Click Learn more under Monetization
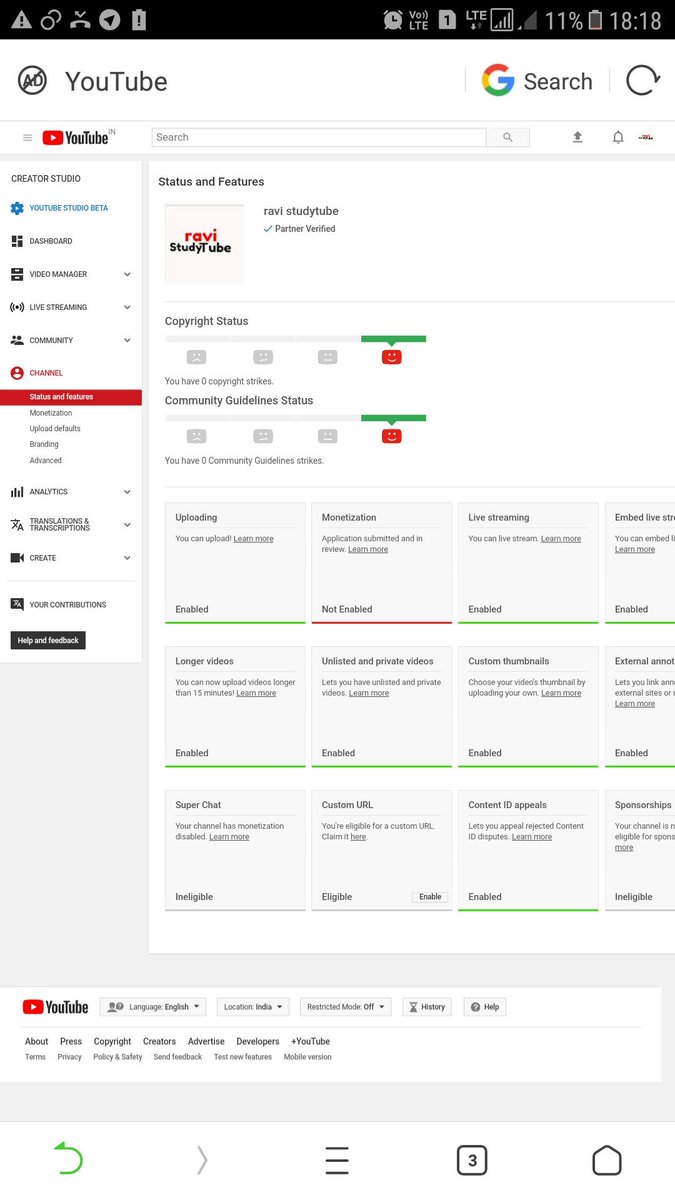Image resolution: width=675 pixels, height=1200 pixels. point(368,550)
